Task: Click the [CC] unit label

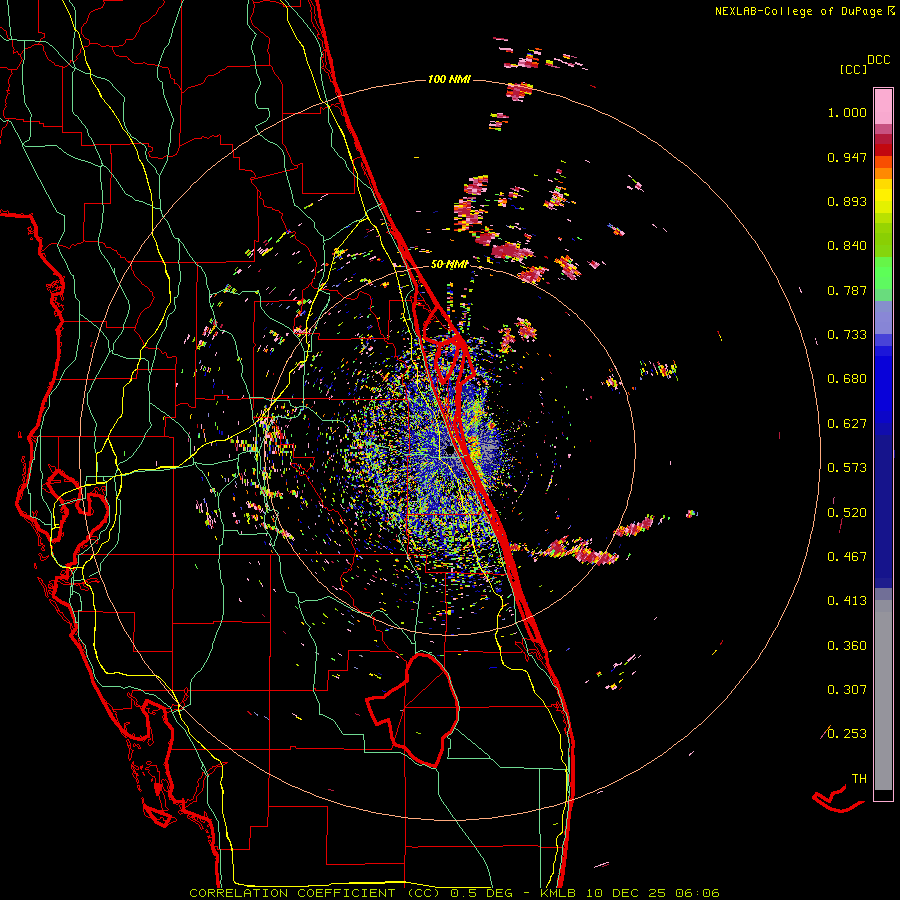Action: 853,69
